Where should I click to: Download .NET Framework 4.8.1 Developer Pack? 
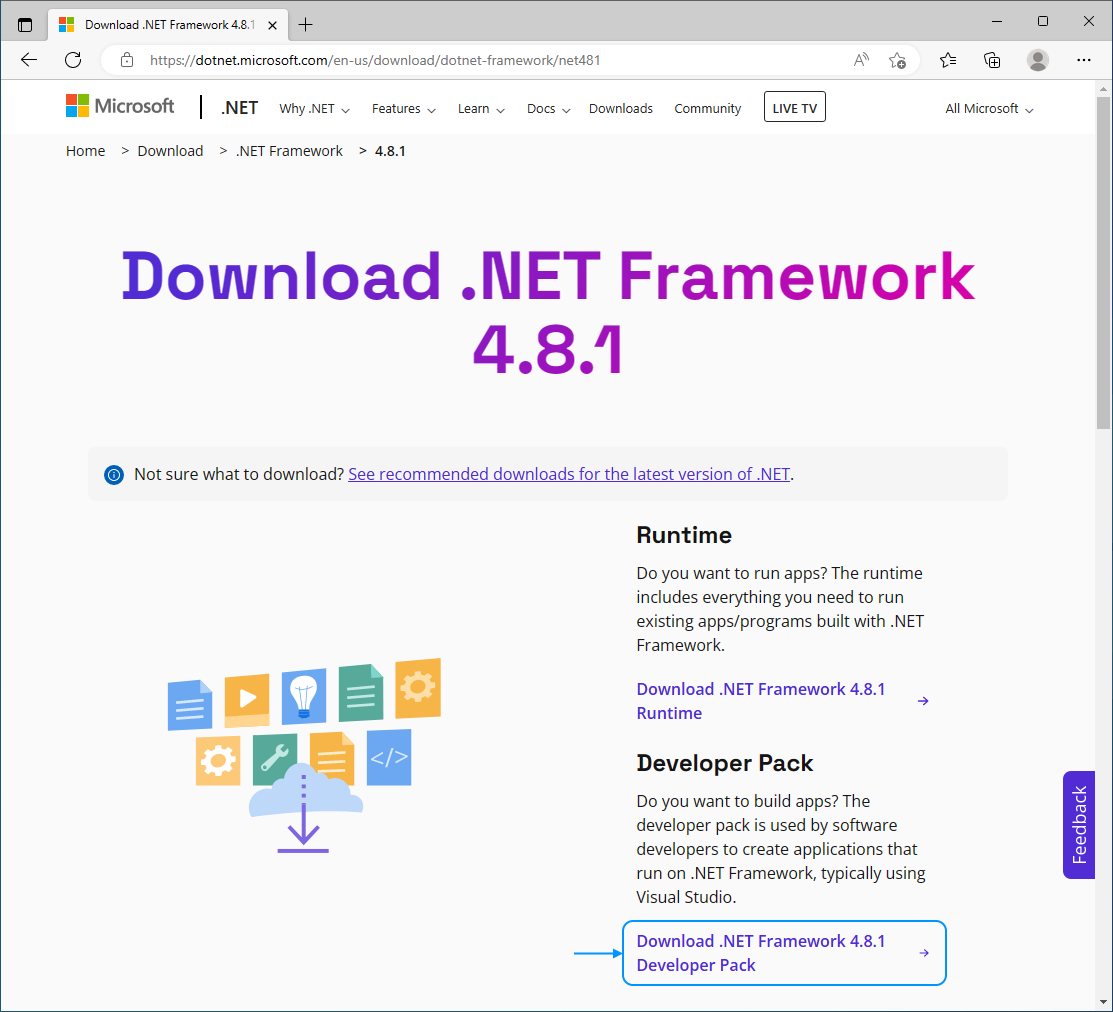(x=784, y=953)
